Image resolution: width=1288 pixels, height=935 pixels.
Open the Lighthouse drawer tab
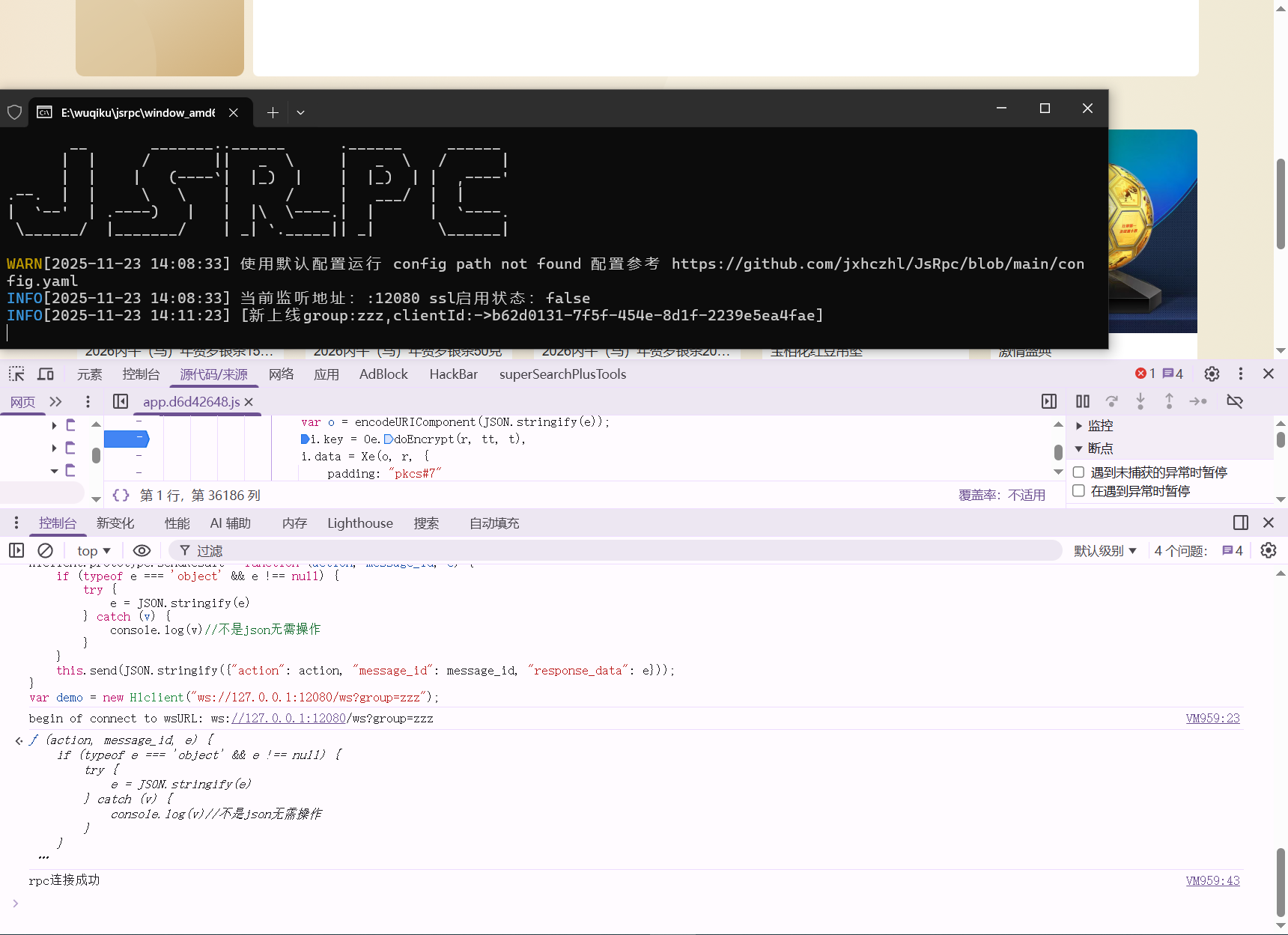359,523
